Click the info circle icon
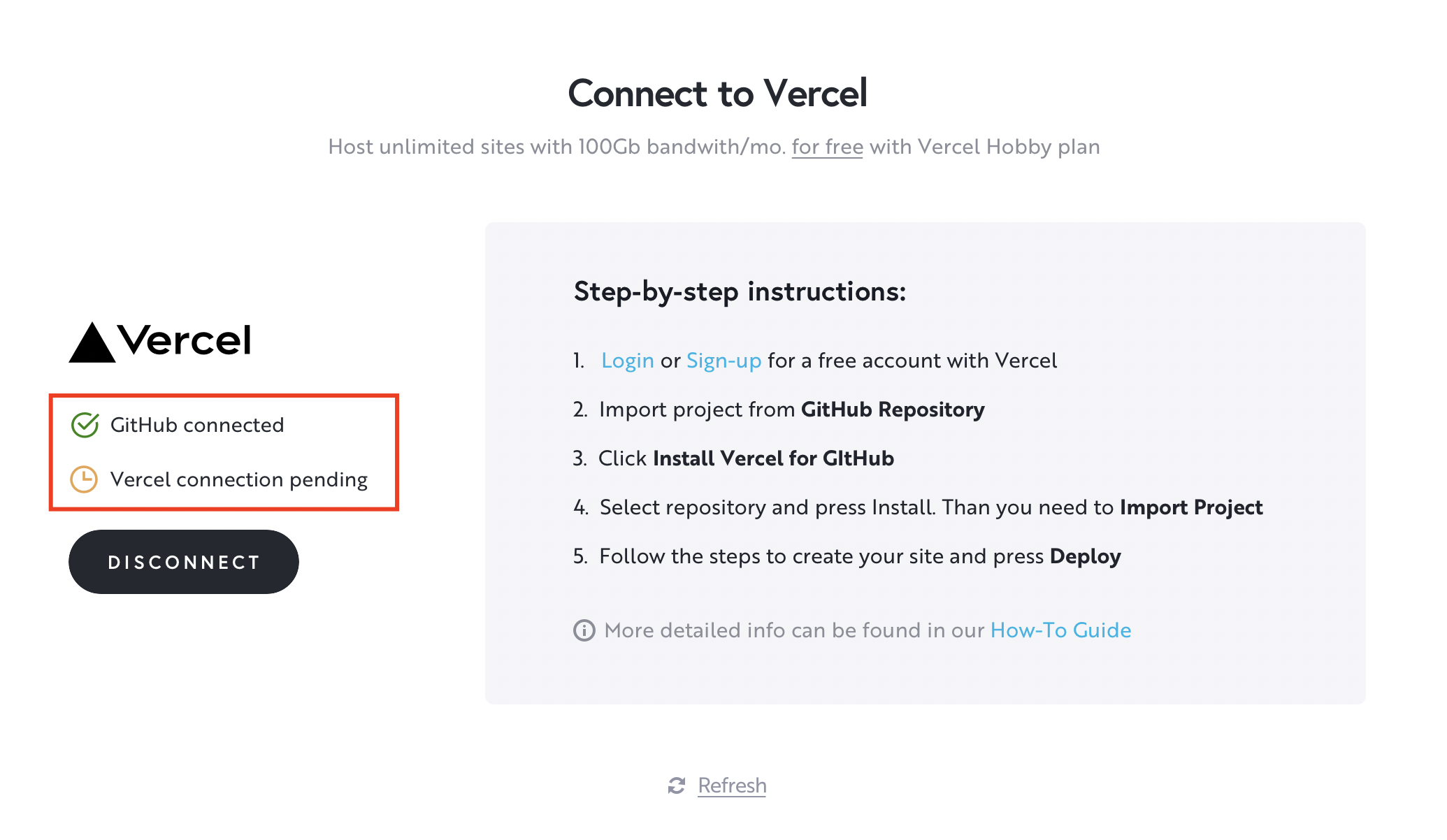Screen dimensions: 1447x840 tap(584, 630)
